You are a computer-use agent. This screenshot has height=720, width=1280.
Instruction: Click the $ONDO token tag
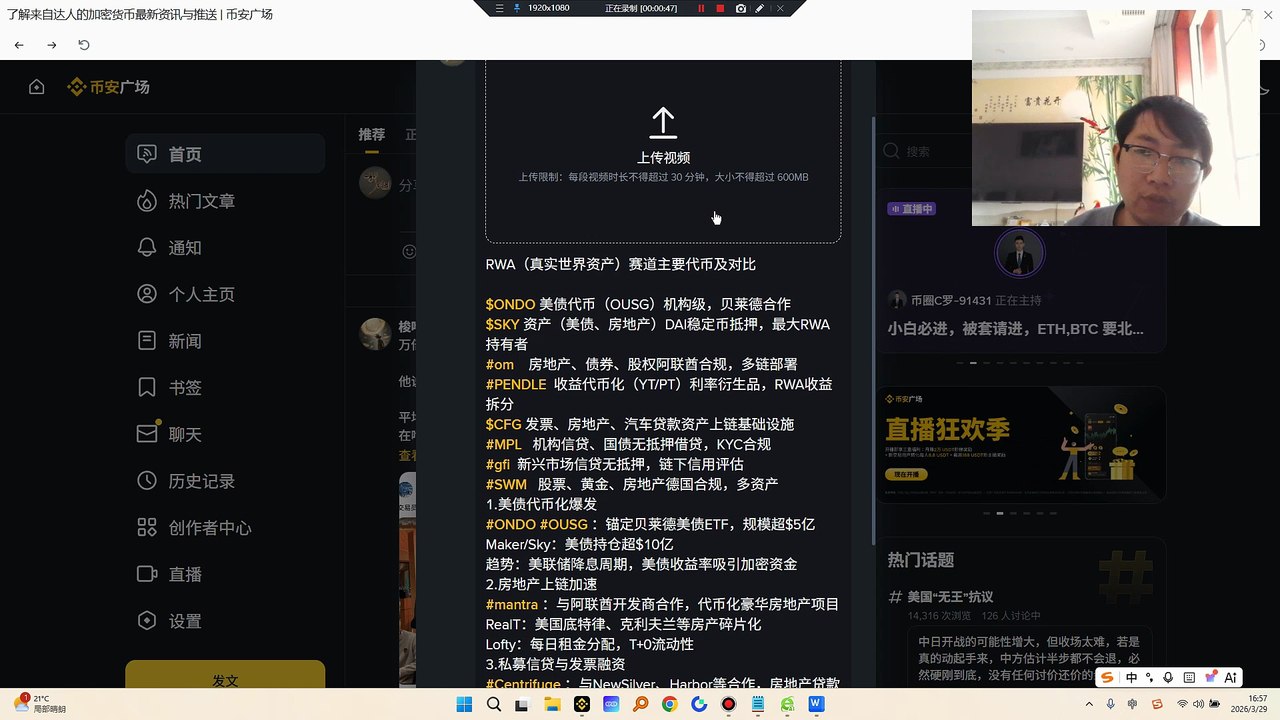510,304
